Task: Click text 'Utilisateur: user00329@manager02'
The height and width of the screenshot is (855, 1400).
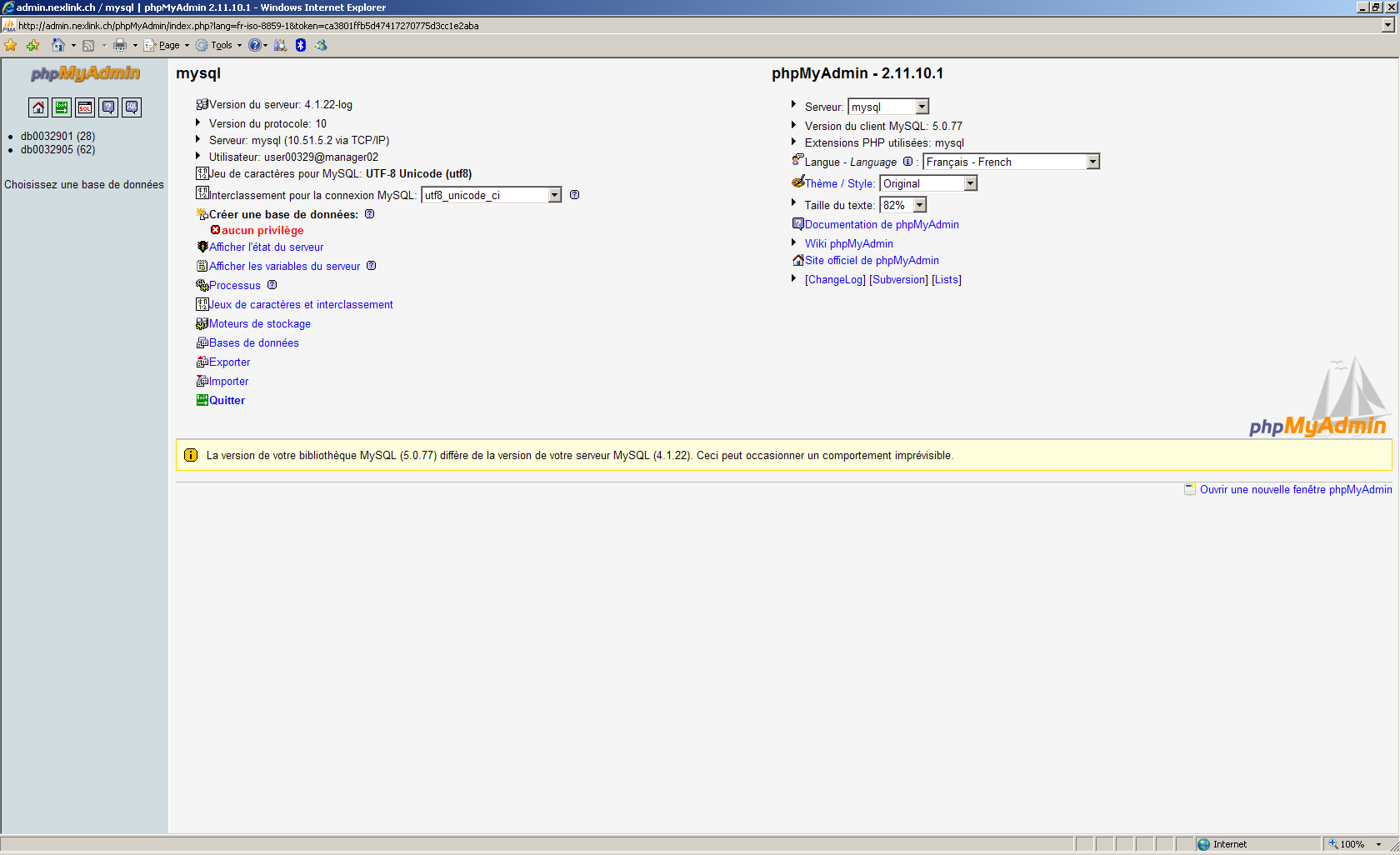Action: click(x=293, y=157)
